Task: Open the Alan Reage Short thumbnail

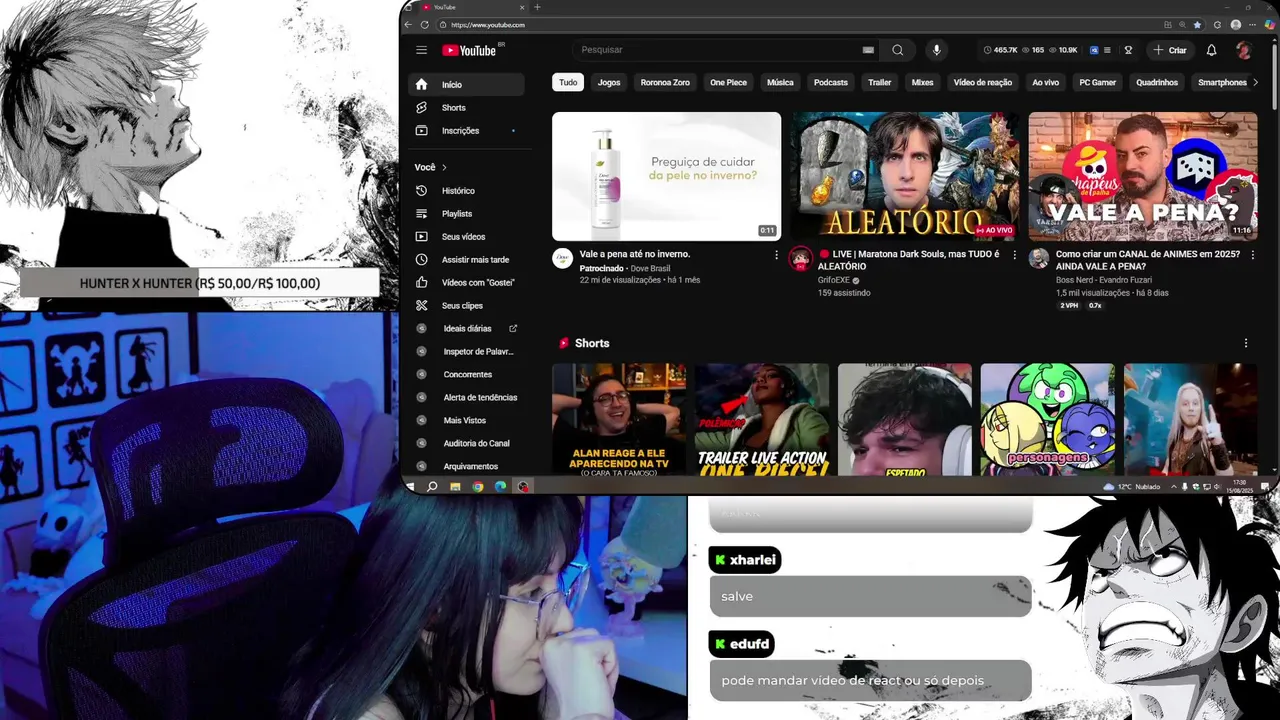Action: [x=619, y=419]
